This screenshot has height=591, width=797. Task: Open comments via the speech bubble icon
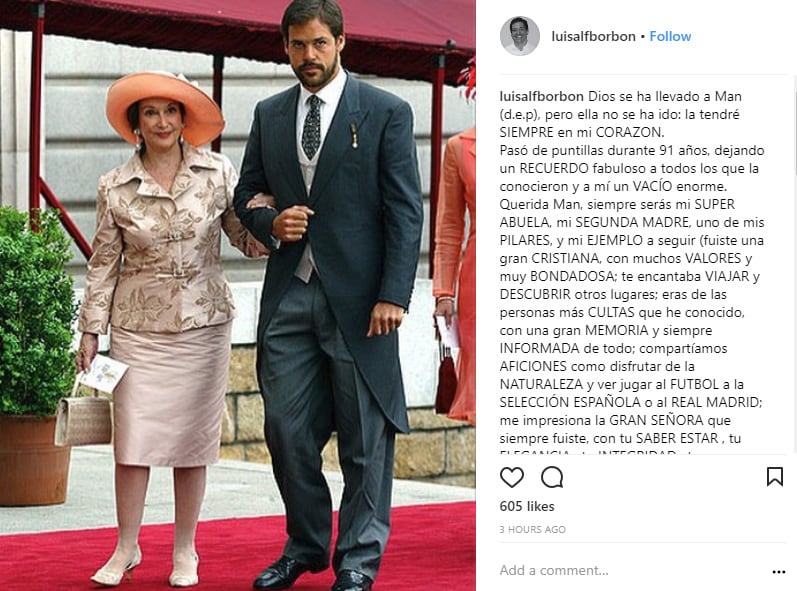552,477
